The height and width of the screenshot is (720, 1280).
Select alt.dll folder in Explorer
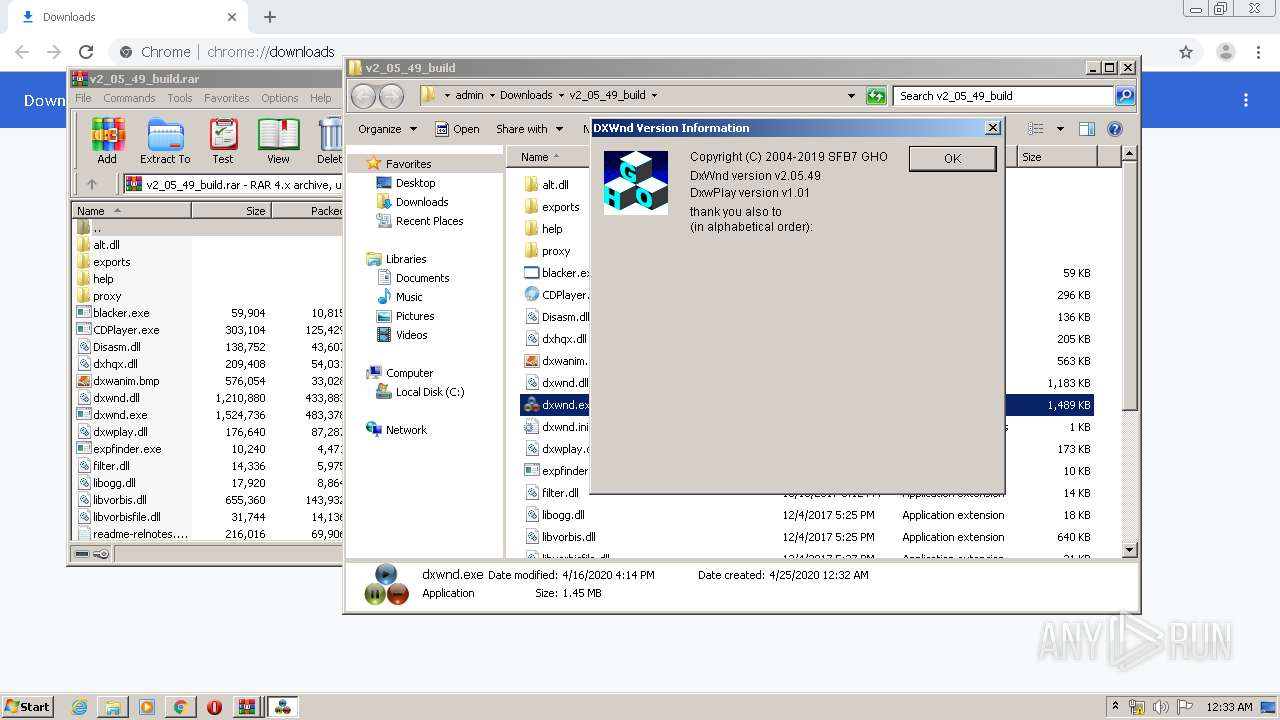pyautogui.click(x=547, y=185)
